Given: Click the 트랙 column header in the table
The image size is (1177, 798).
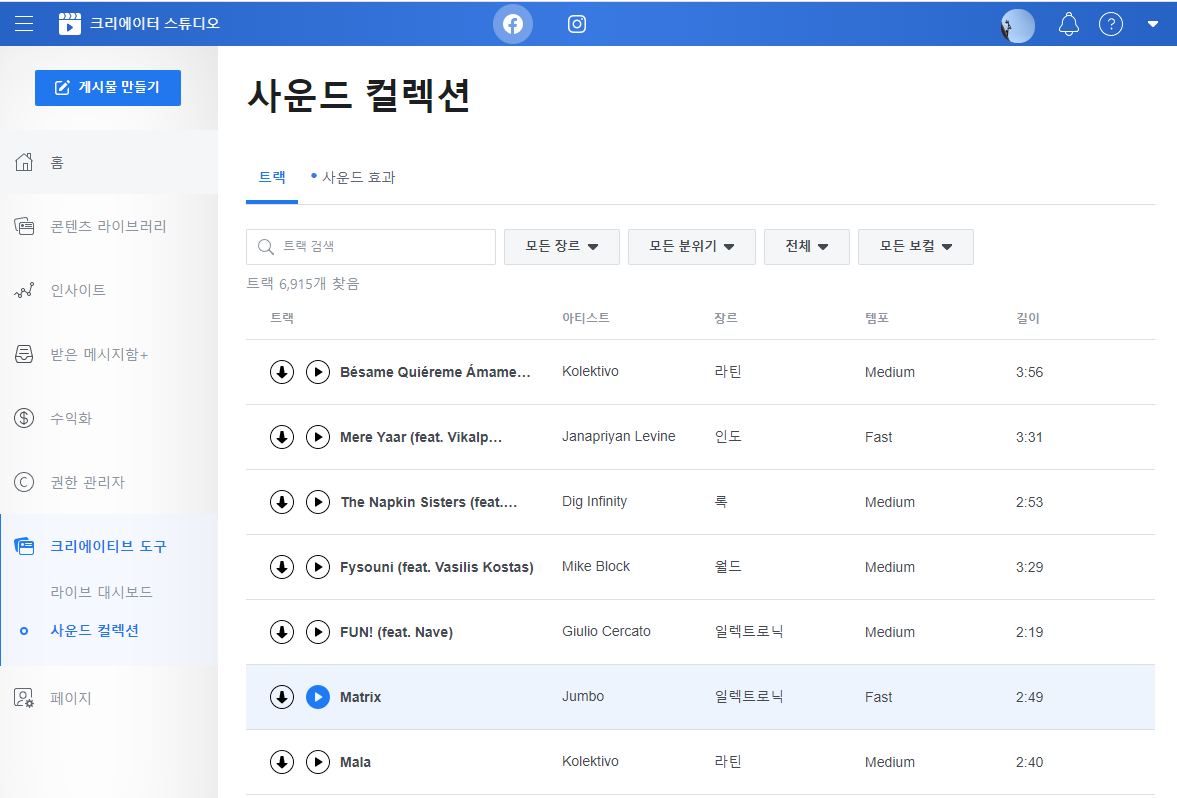Looking at the screenshot, I should 281,318.
